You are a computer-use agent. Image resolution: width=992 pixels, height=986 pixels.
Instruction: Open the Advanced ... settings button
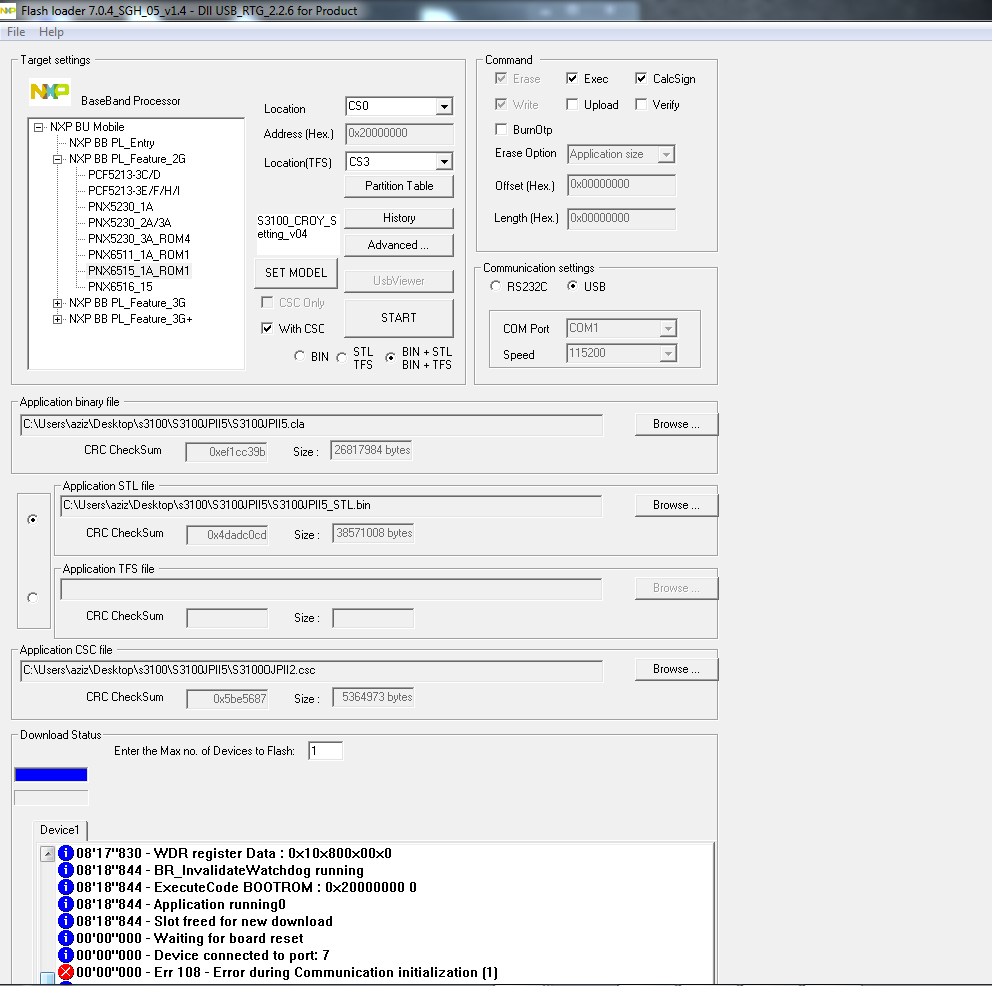pyautogui.click(x=399, y=245)
